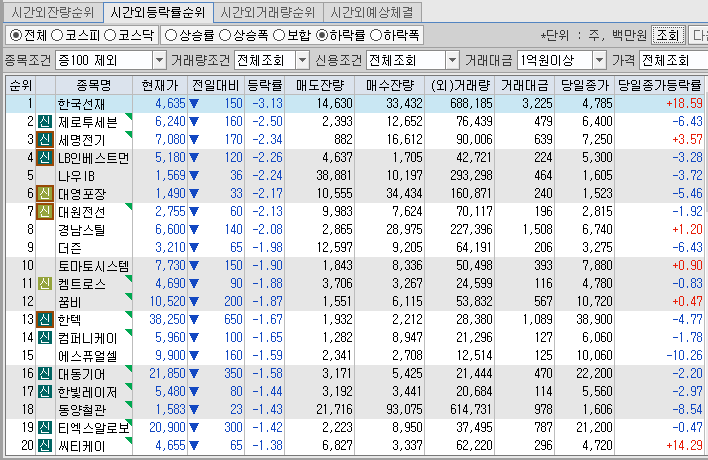Image resolution: width=708 pixels, height=460 pixels.
Task: Click the 신 credit icon beside 제로투세븐
Action: click(45, 121)
